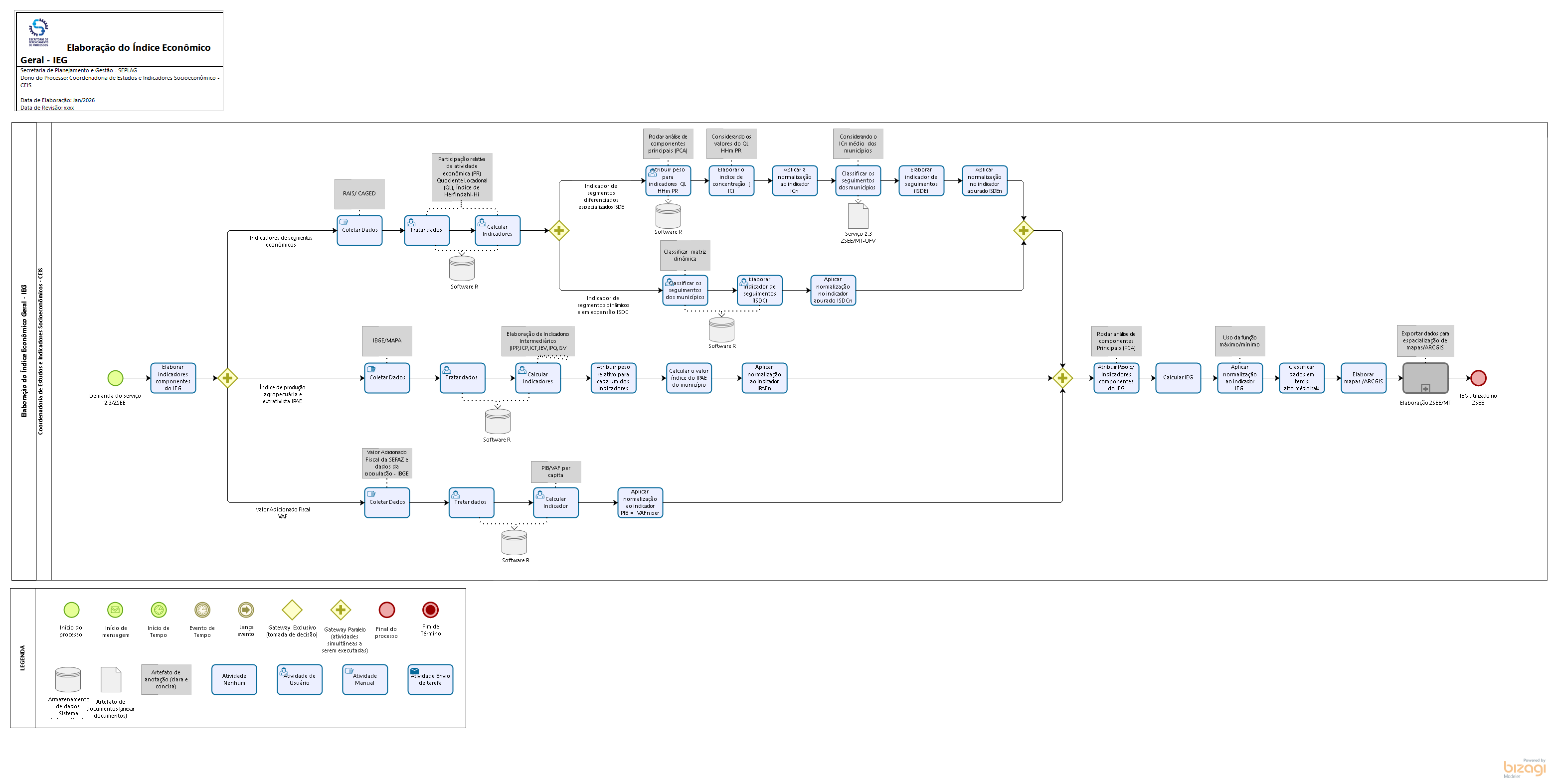Select the 'Calcular o valor índice do IPAE' task
This screenshot has height=784, width=1557.
tap(689, 378)
